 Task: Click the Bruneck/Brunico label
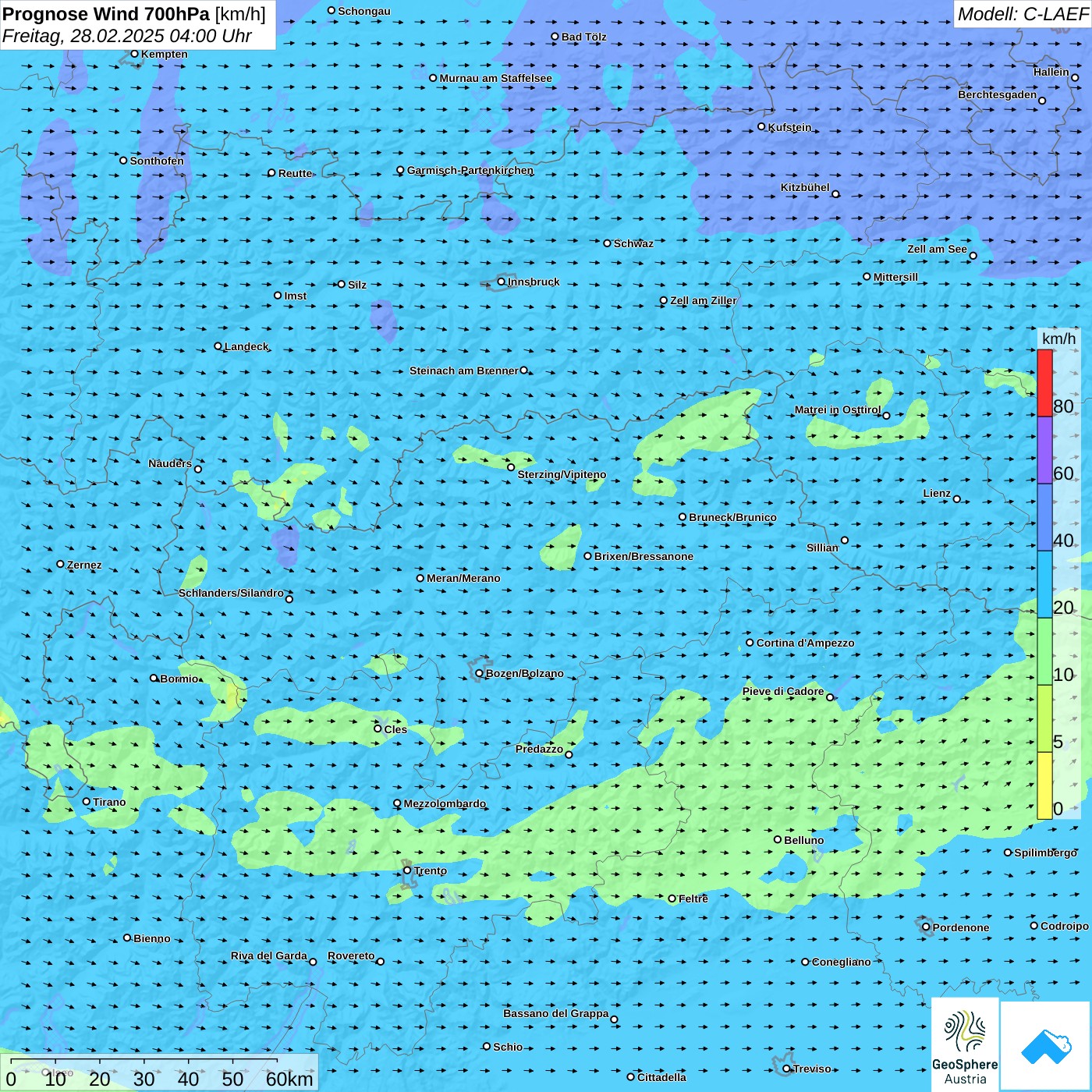click(732, 517)
